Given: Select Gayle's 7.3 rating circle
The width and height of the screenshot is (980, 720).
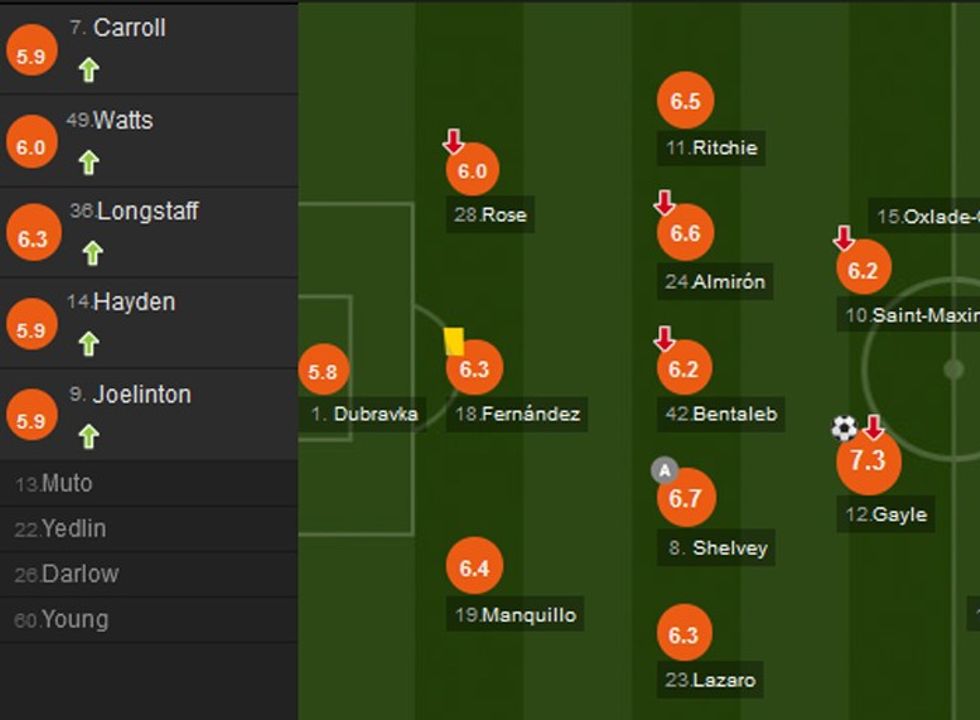Looking at the screenshot, I should 867,461.
